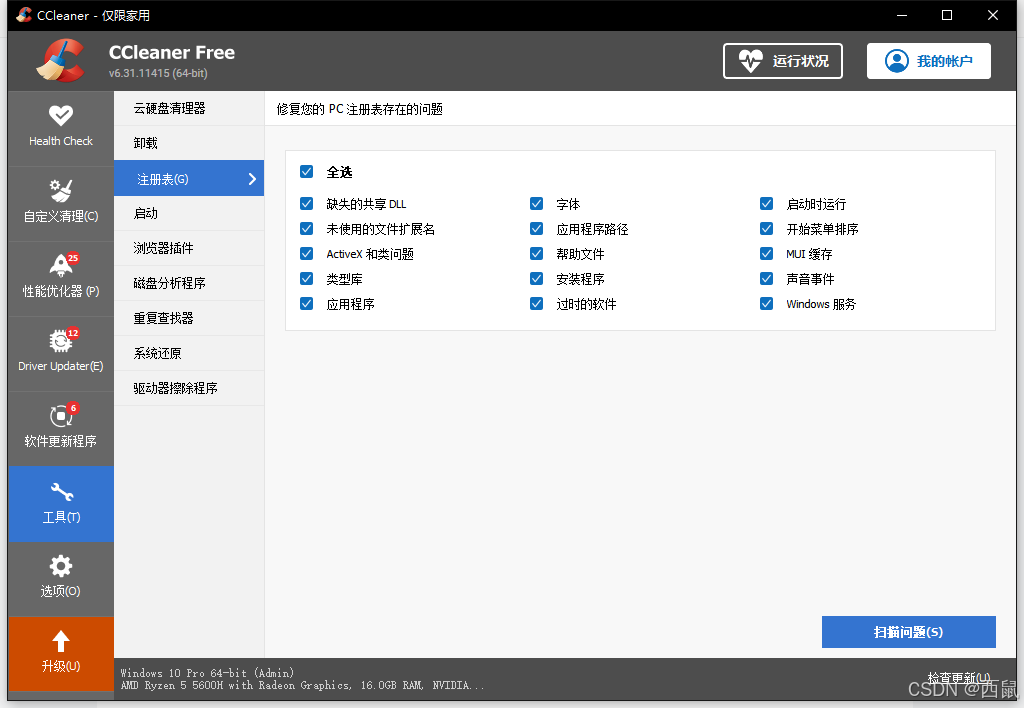Open 浏览器插件 tool

pyautogui.click(x=189, y=248)
